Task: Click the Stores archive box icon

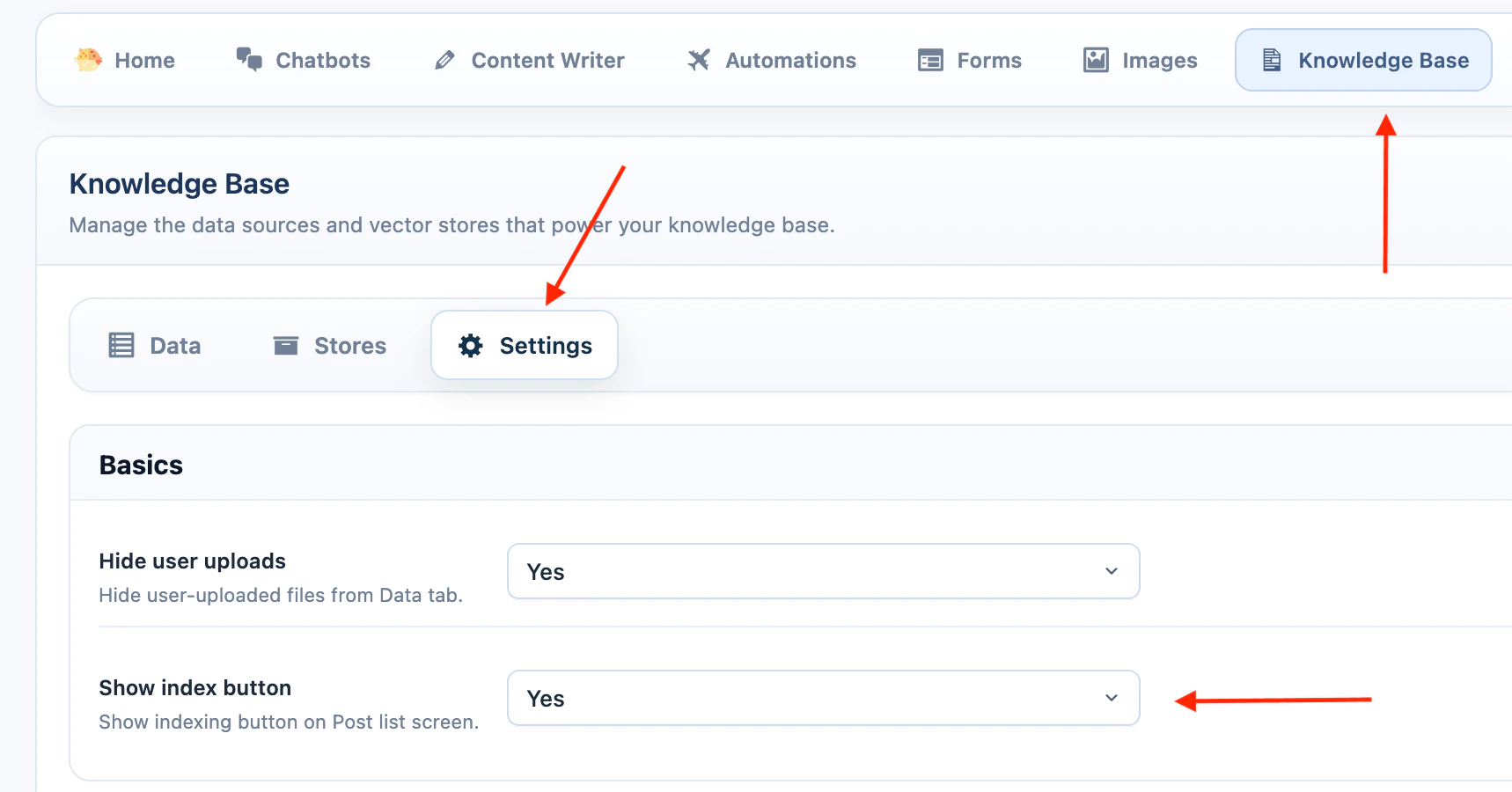Action: pos(286,345)
